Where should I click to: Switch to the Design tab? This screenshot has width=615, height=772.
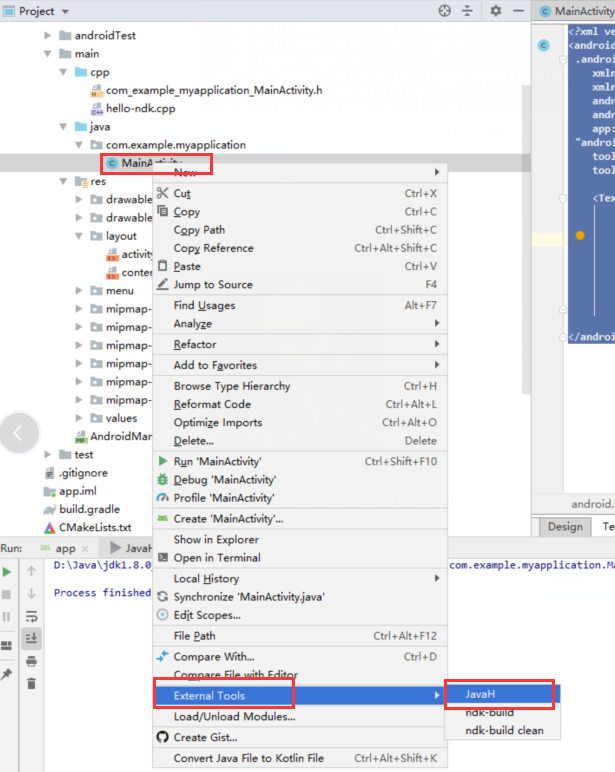point(565,526)
